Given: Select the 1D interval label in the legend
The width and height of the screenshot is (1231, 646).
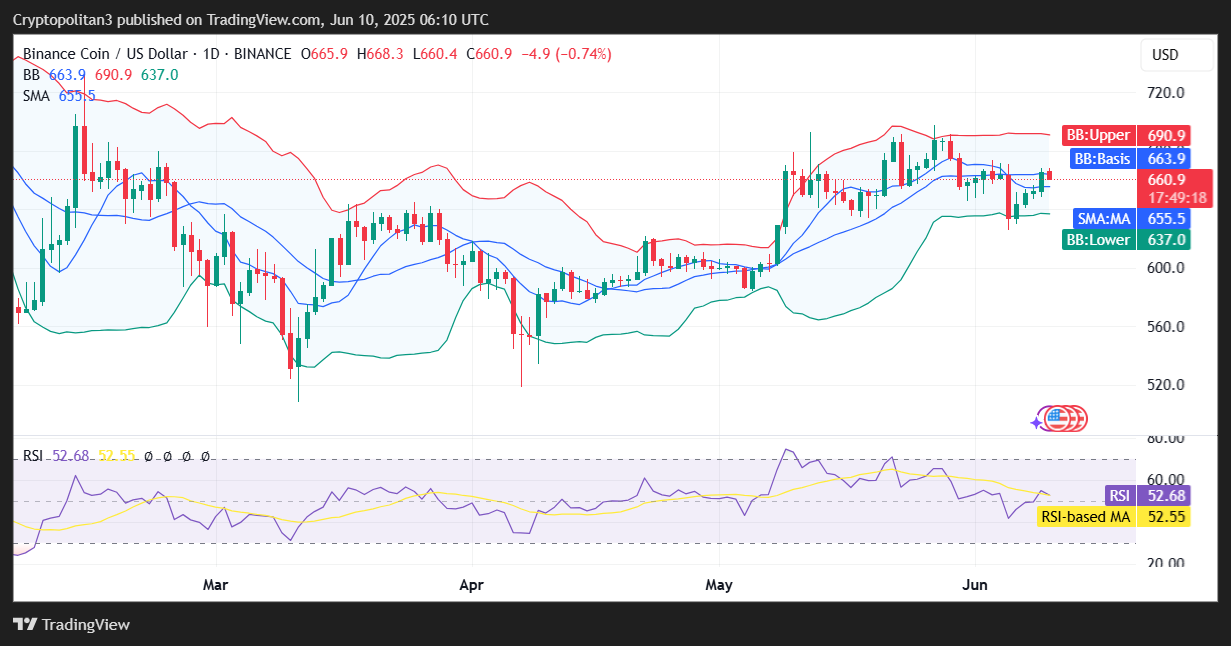Looking at the screenshot, I should point(210,54).
